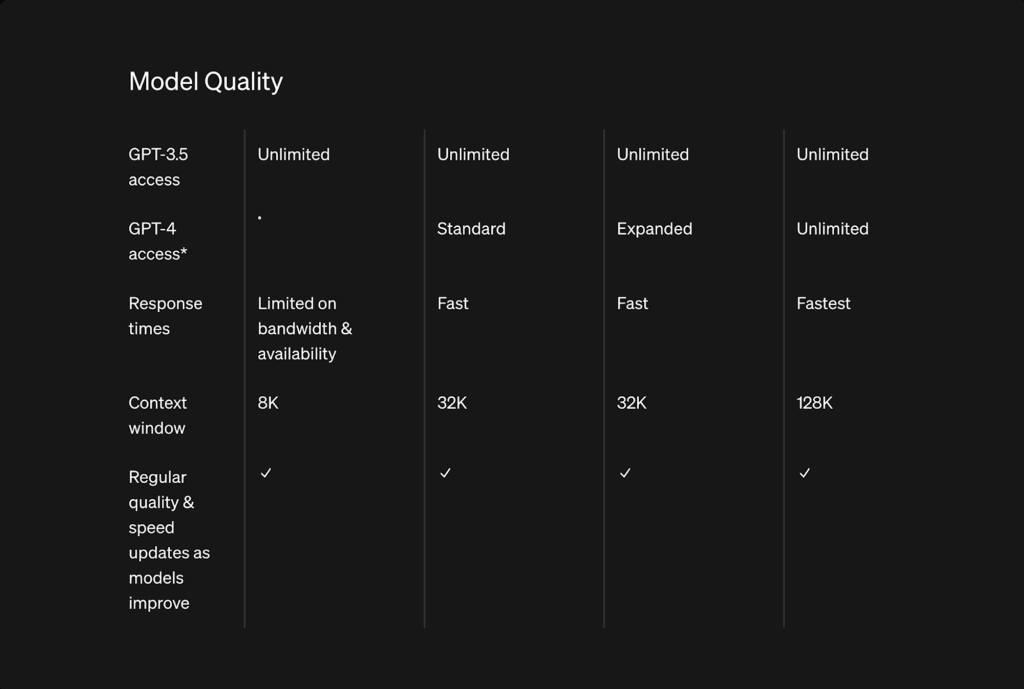1024x689 pixels.
Task: Click 32K in the Expanded plan column
Action: [x=632, y=403]
